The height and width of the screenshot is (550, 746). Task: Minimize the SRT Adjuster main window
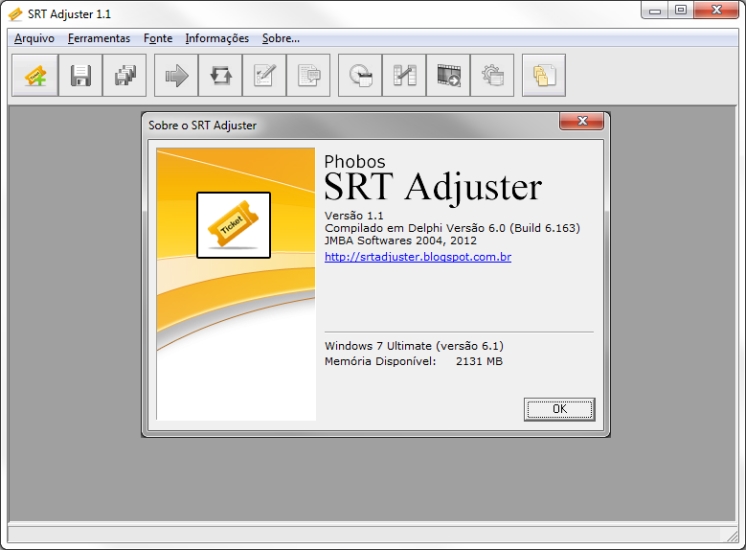(655, 10)
